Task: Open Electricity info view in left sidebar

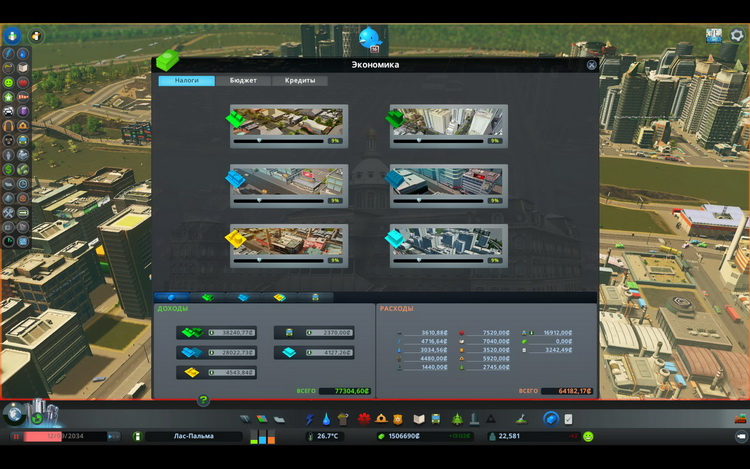Action: (9, 54)
